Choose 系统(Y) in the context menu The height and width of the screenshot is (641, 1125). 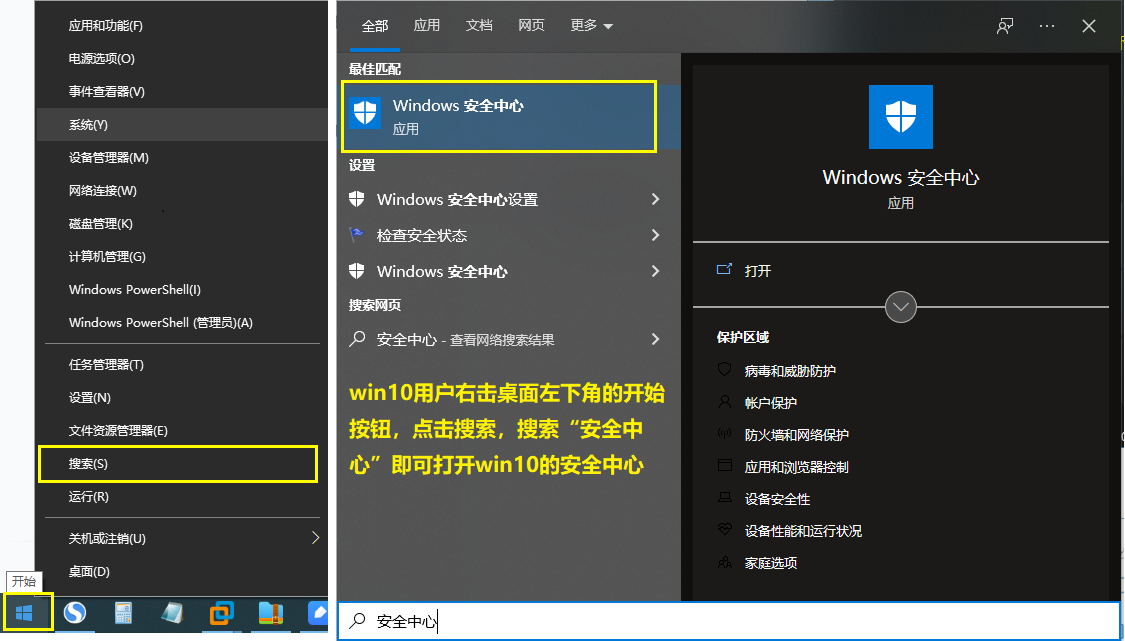tap(182, 125)
